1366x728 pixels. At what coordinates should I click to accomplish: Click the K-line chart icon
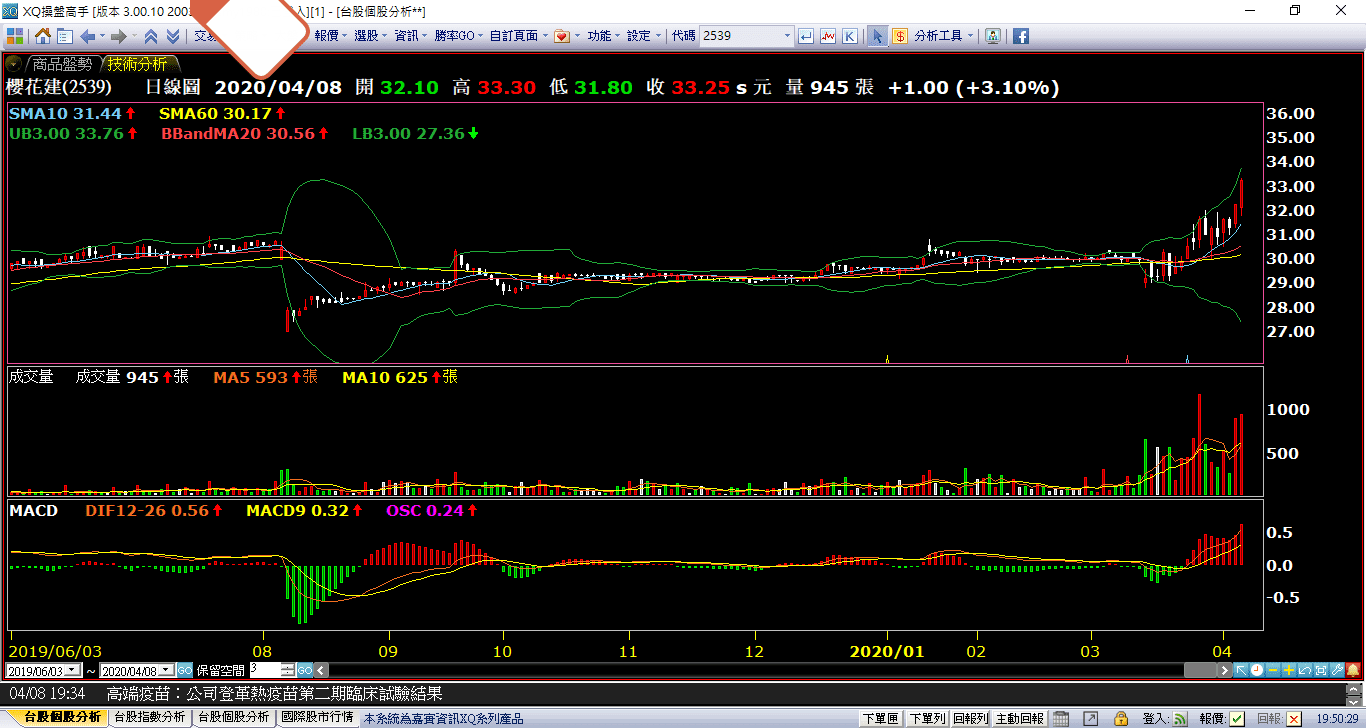tap(849, 36)
